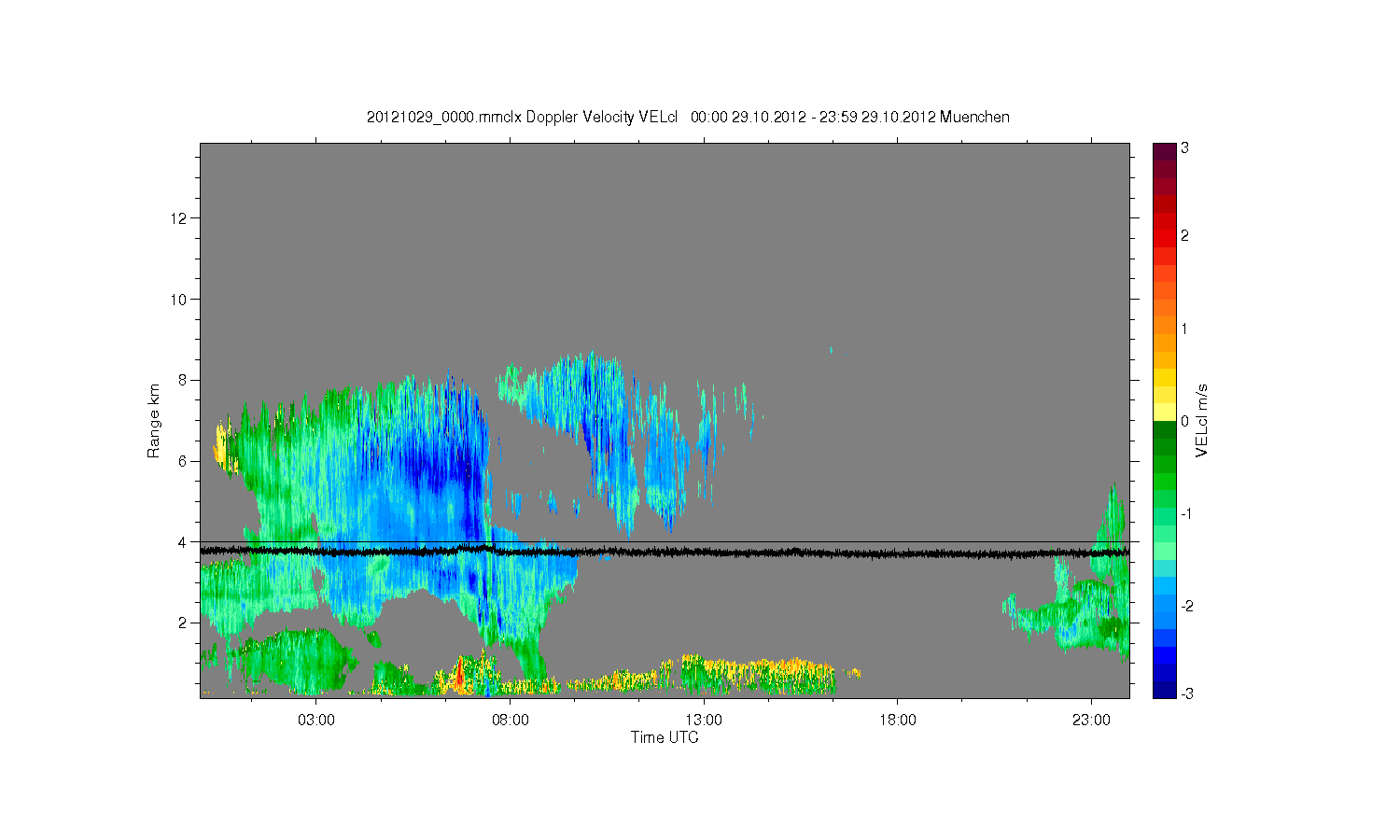Click the colorbar value 1 label

pyautogui.click(x=1184, y=329)
